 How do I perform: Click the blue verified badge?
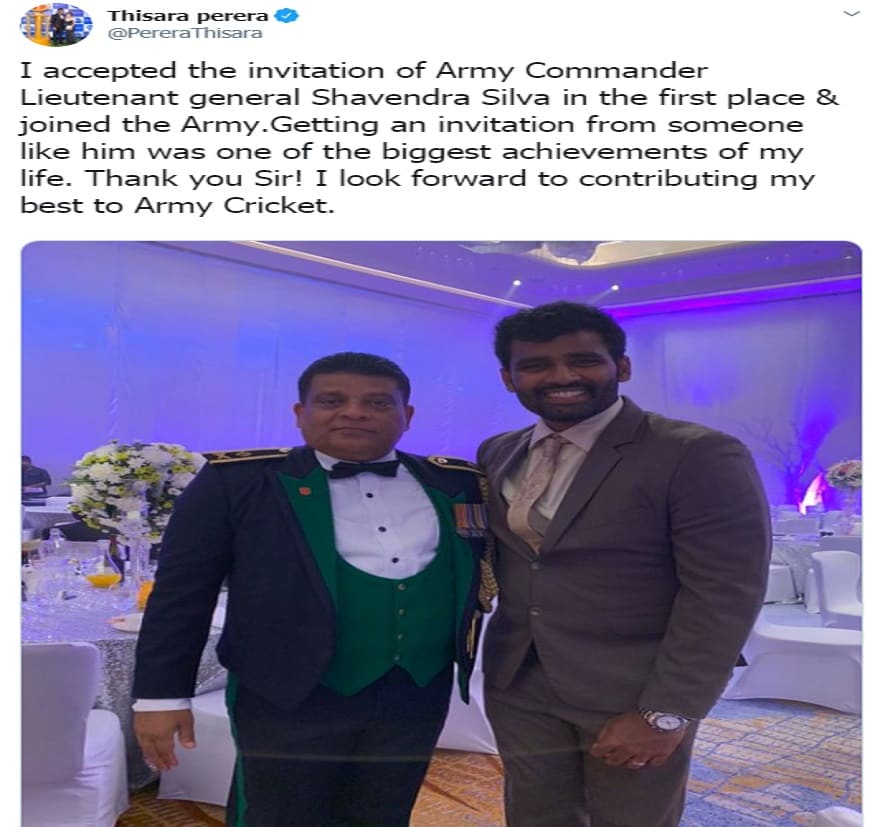pyautogui.click(x=287, y=15)
